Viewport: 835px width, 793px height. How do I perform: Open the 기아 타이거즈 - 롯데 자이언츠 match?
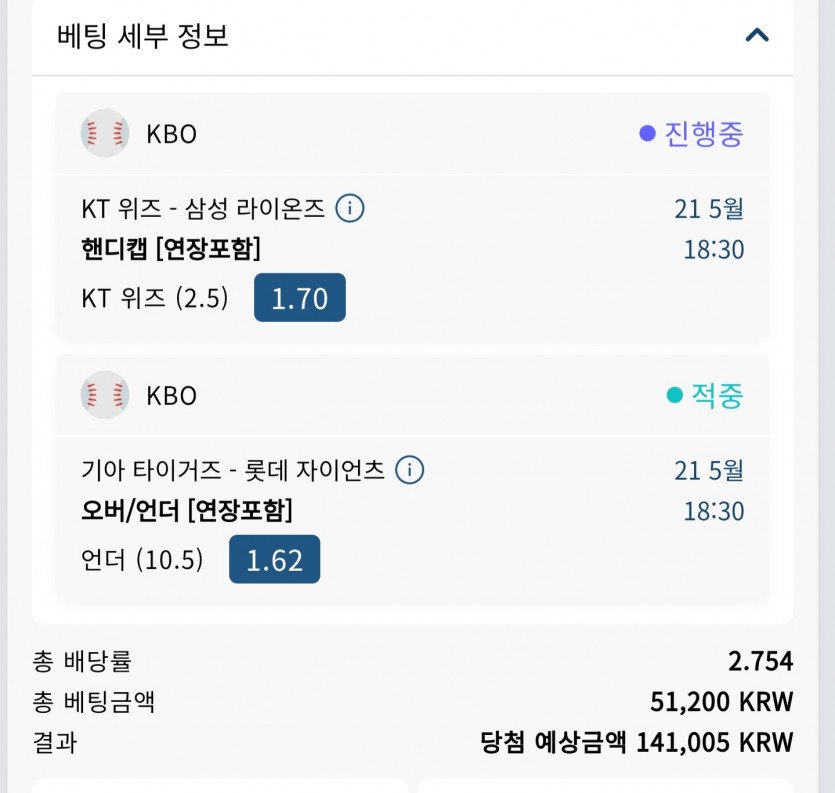(233, 470)
